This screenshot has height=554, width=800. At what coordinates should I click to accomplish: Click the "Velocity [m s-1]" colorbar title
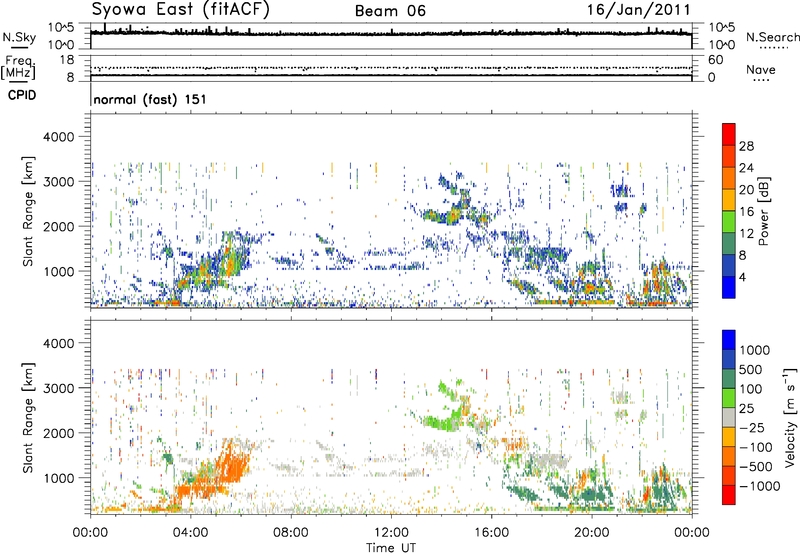(x=790, y=417)
